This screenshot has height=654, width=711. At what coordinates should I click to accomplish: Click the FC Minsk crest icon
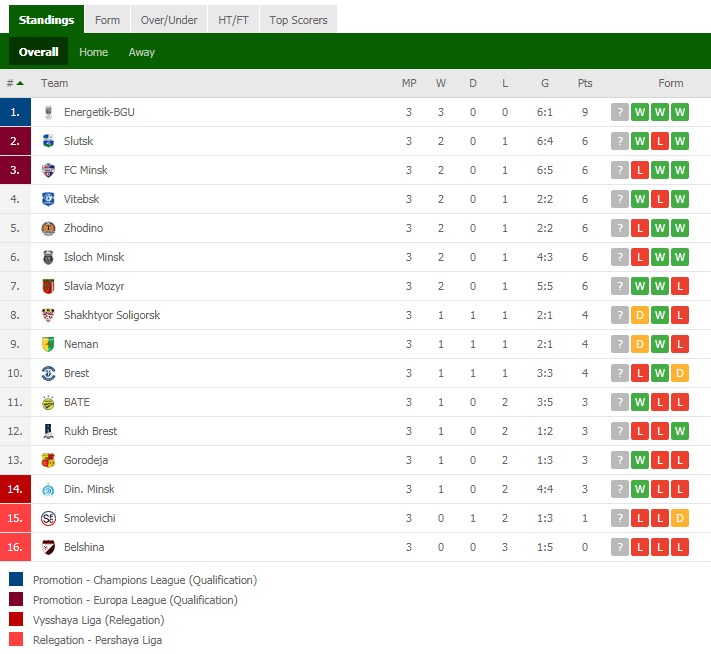[48, 170]
